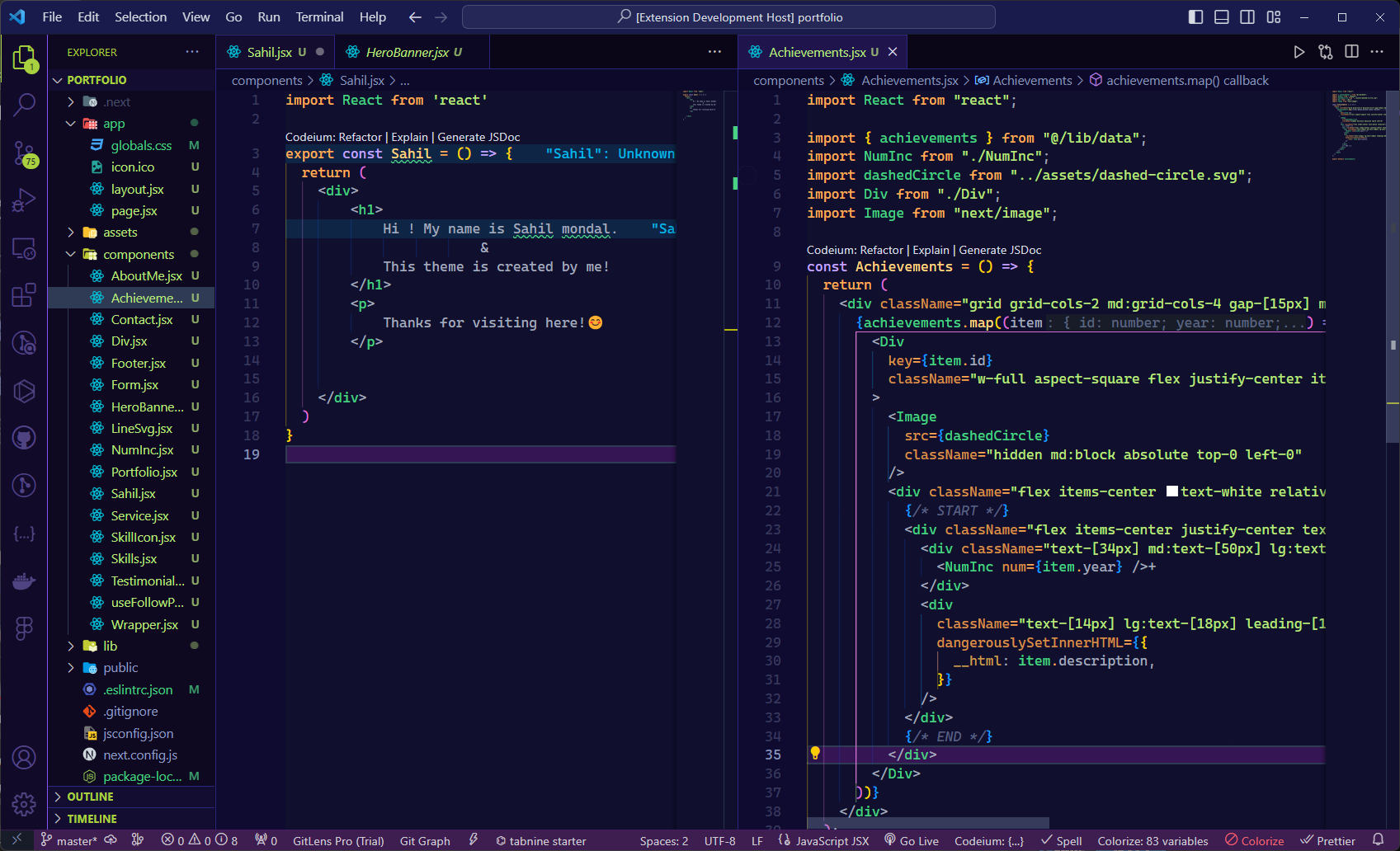Open the Terminal menu
This screenshot has height=851, width=1400.
pyautogui.click(x=319, y=17)
